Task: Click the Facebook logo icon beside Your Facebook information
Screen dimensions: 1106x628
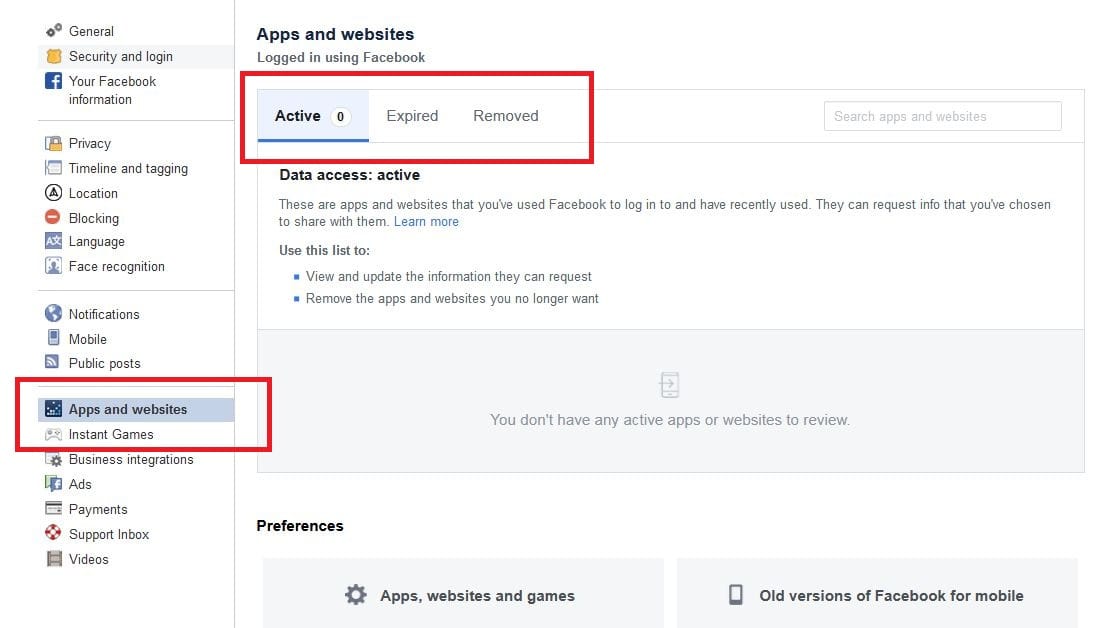Action: tap(54, 82)
